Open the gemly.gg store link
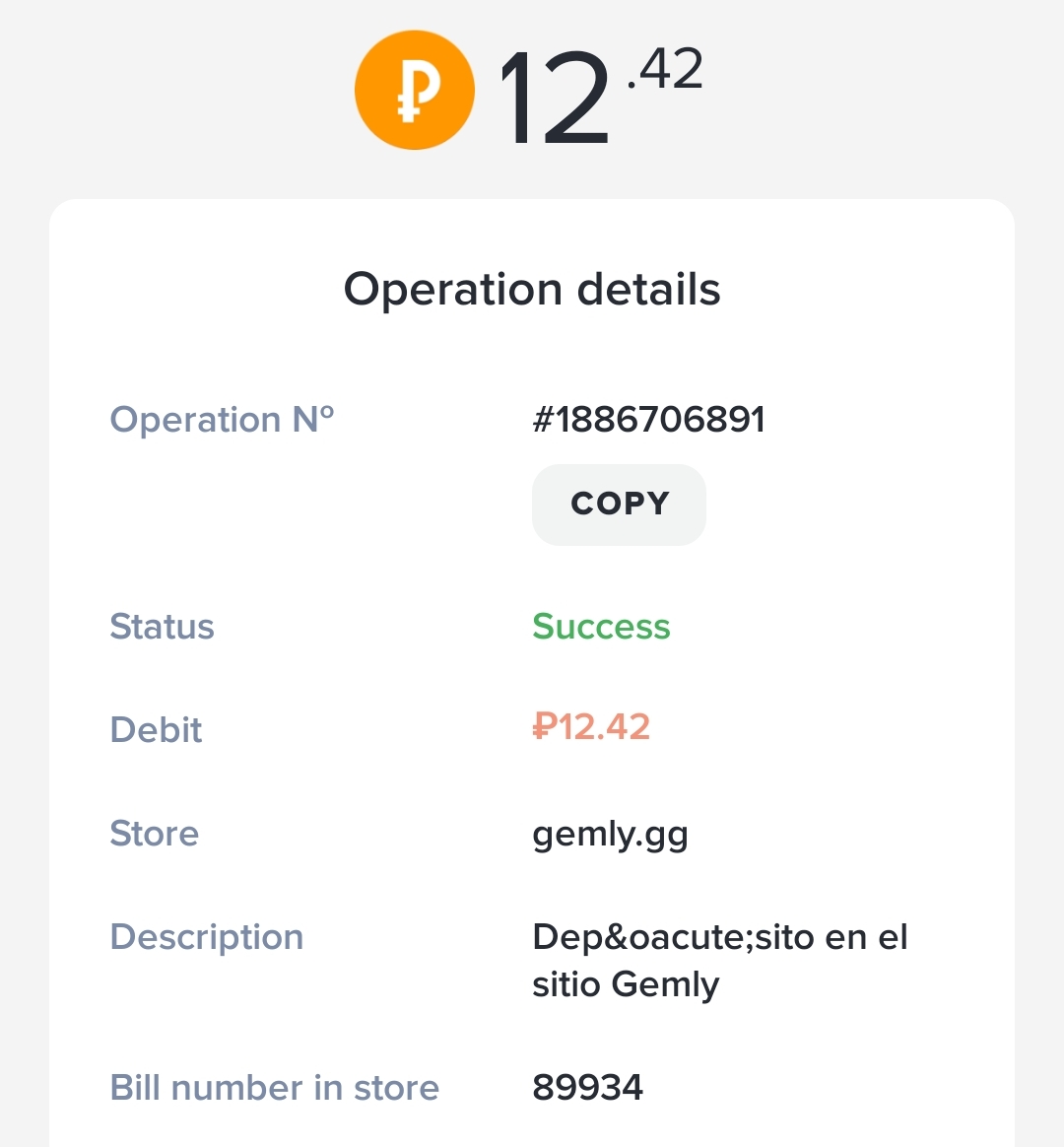 coord(610,835)
